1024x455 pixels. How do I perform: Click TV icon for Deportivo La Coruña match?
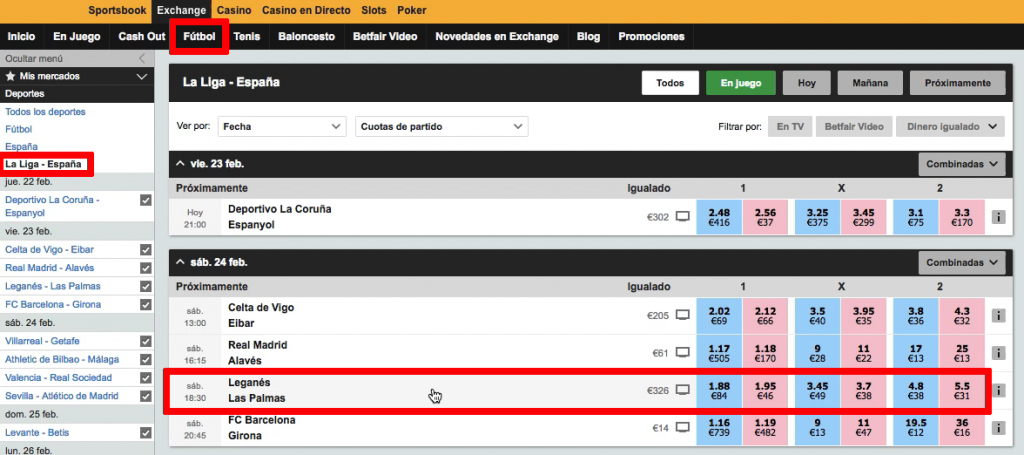pos(683,216)
